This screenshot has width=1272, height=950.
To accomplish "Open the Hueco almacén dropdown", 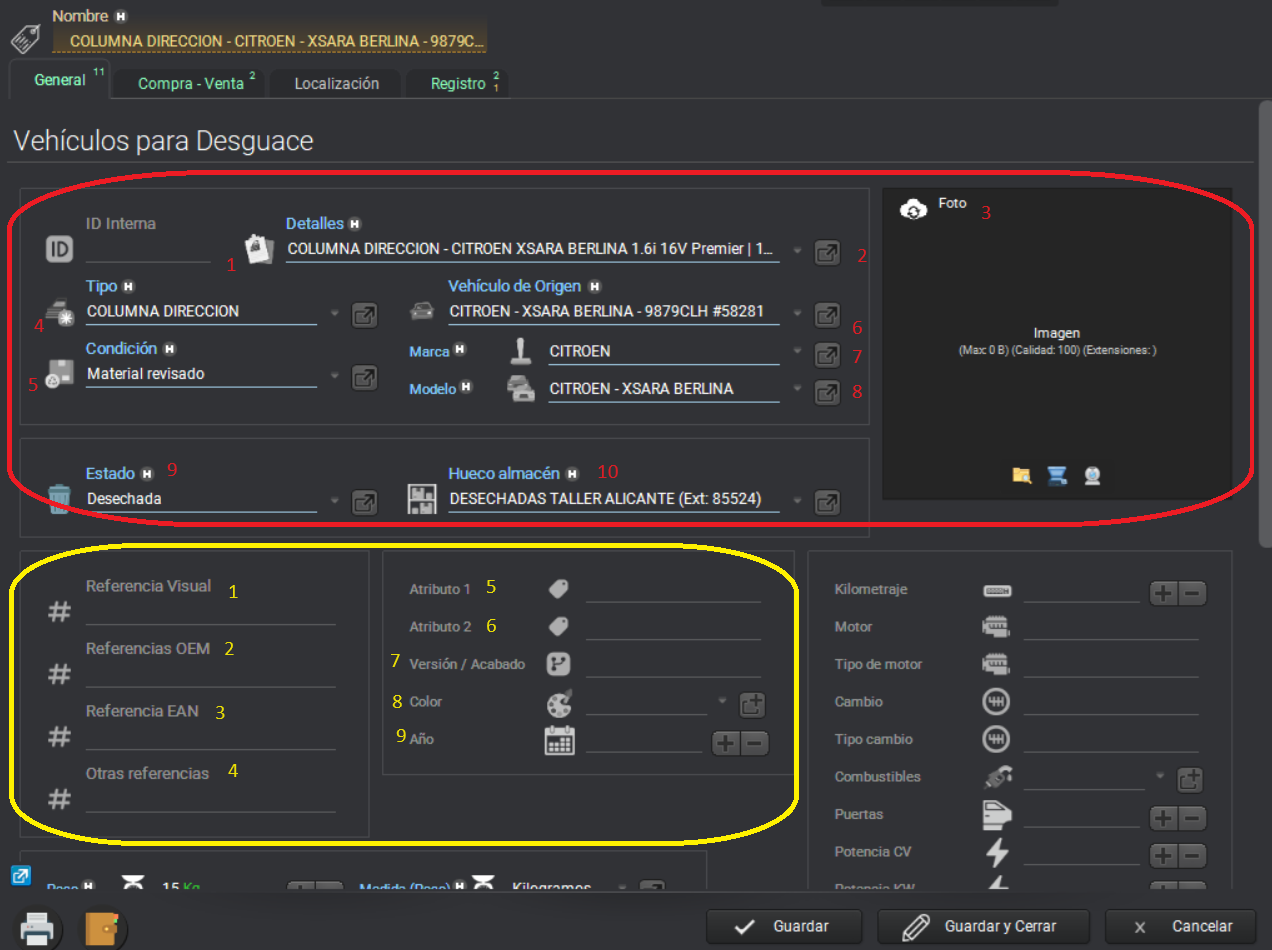I will 797,500.
